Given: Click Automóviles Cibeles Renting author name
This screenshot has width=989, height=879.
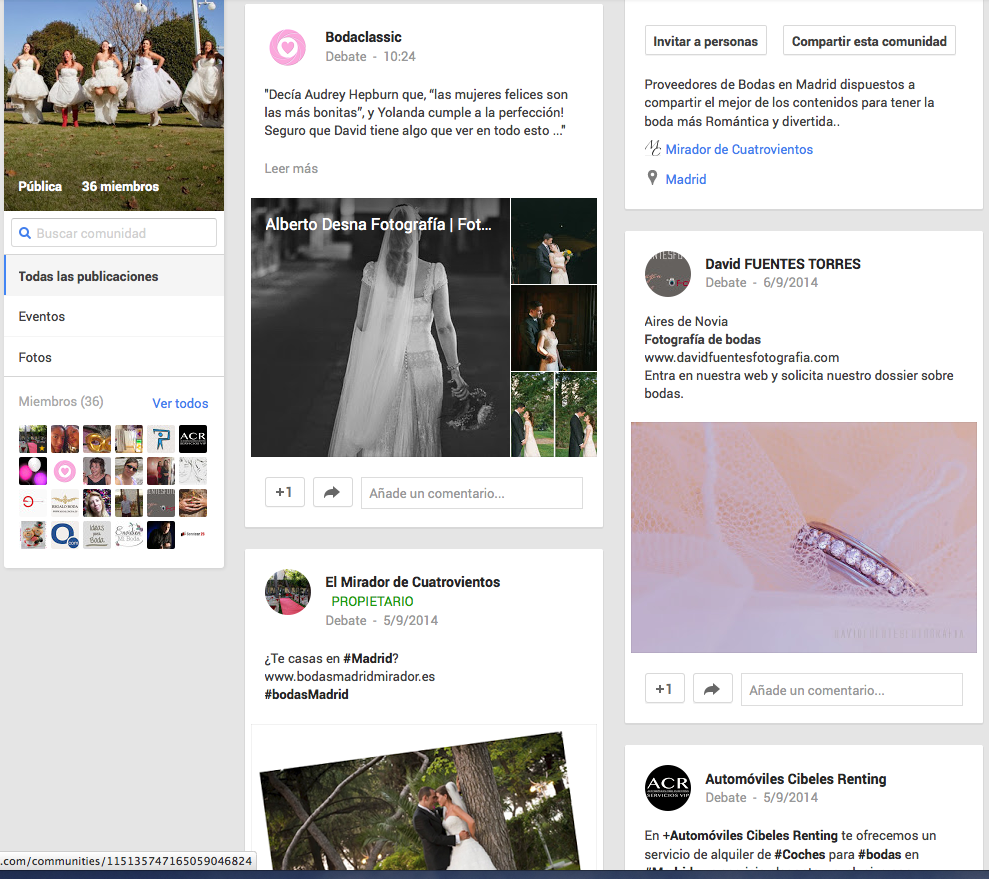Looking at the screenshot, I should coord(795,779).
